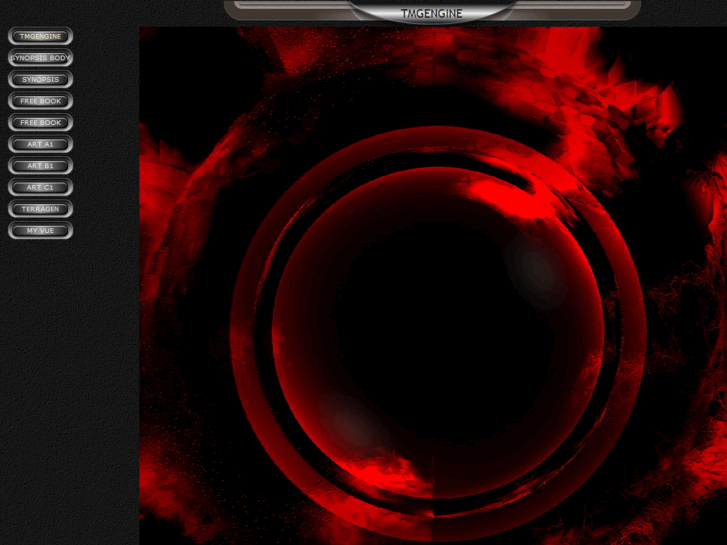727x545 pixels.
Task: Select the SYNOPSIS button below SYNOPSIS BODY
Action: (40, 79)
